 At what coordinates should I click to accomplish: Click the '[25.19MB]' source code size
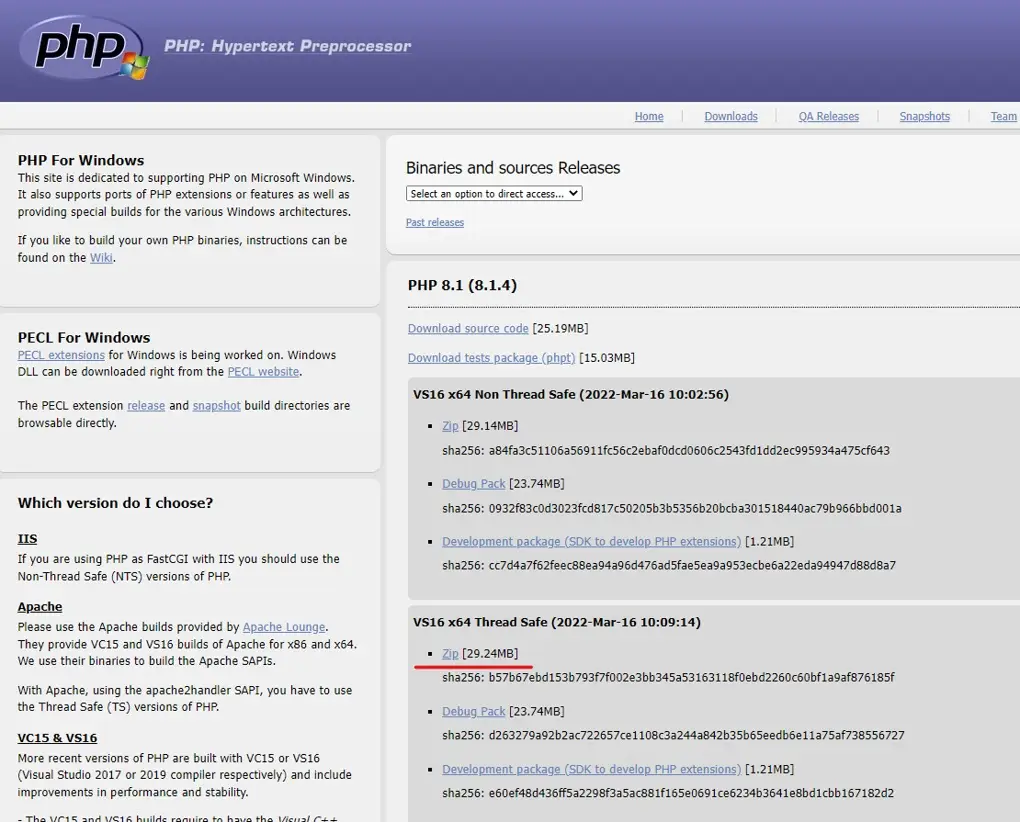[x=560, y=328]
